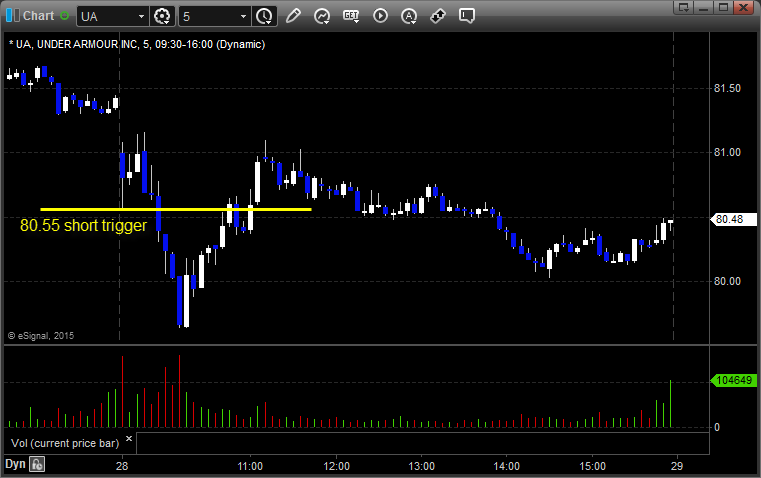The height and width of the screenshot is (478, 761).
Task: Select the yellow 80.55 trigger line
Action: coord(176,209)
